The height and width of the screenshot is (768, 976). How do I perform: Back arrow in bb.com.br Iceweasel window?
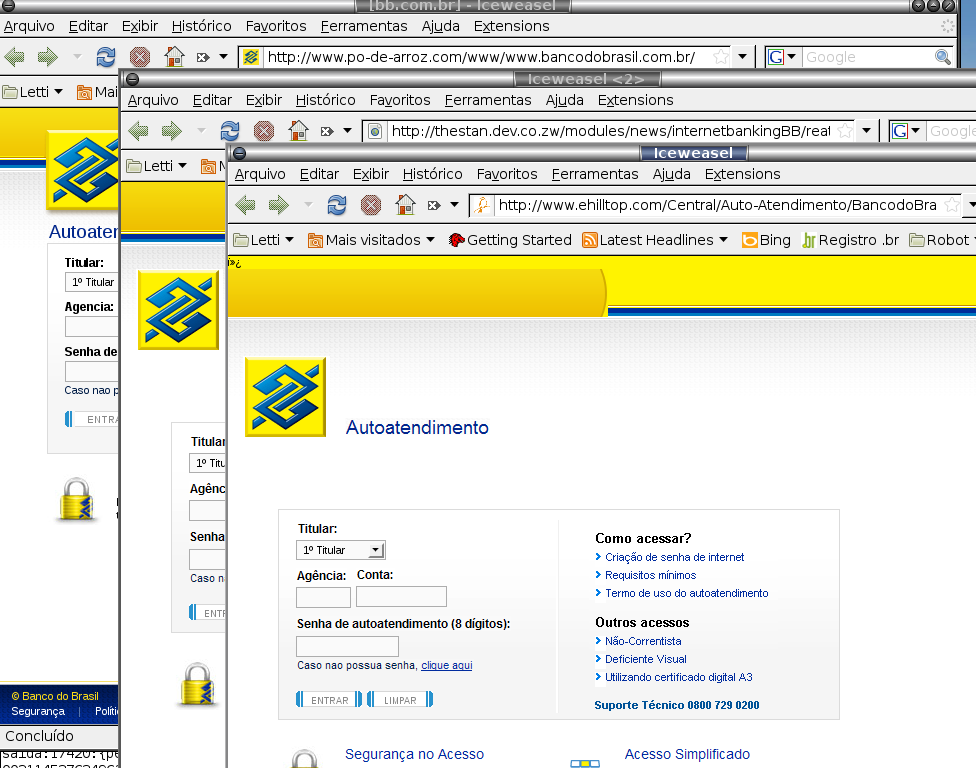[14, 57]
